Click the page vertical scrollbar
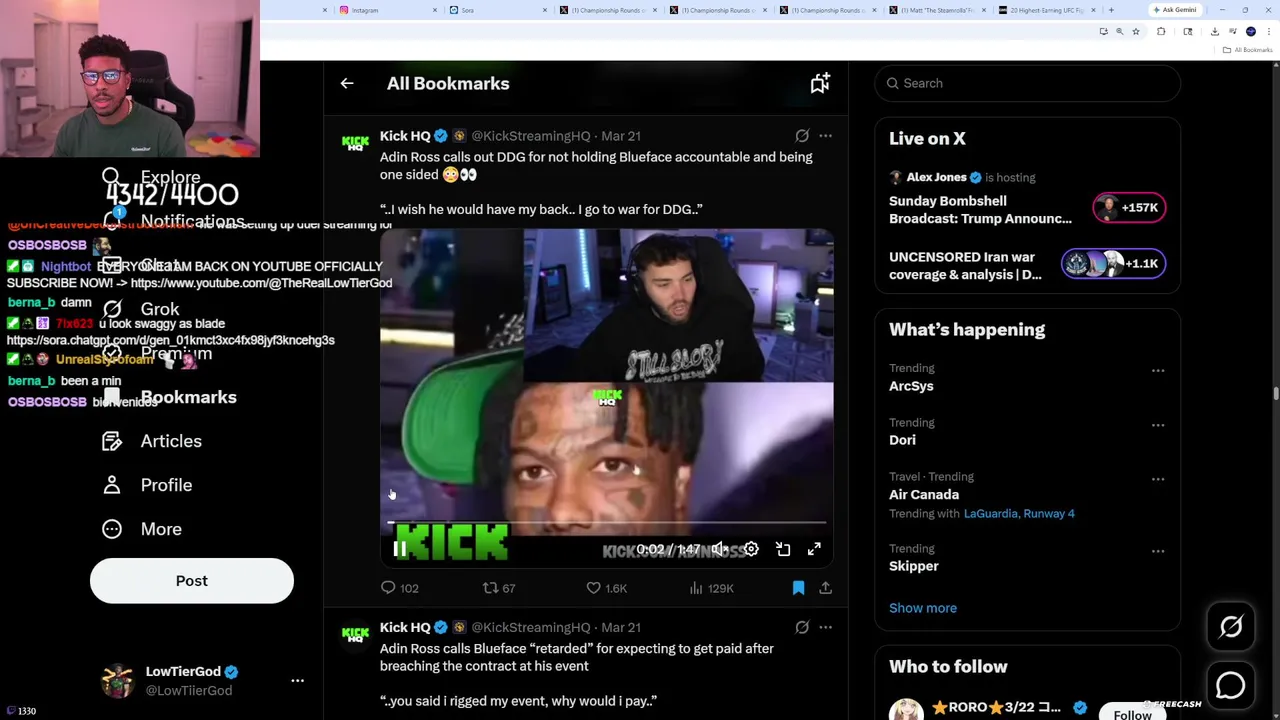This screenshot has height=720, width=1280. [1276, 395]
